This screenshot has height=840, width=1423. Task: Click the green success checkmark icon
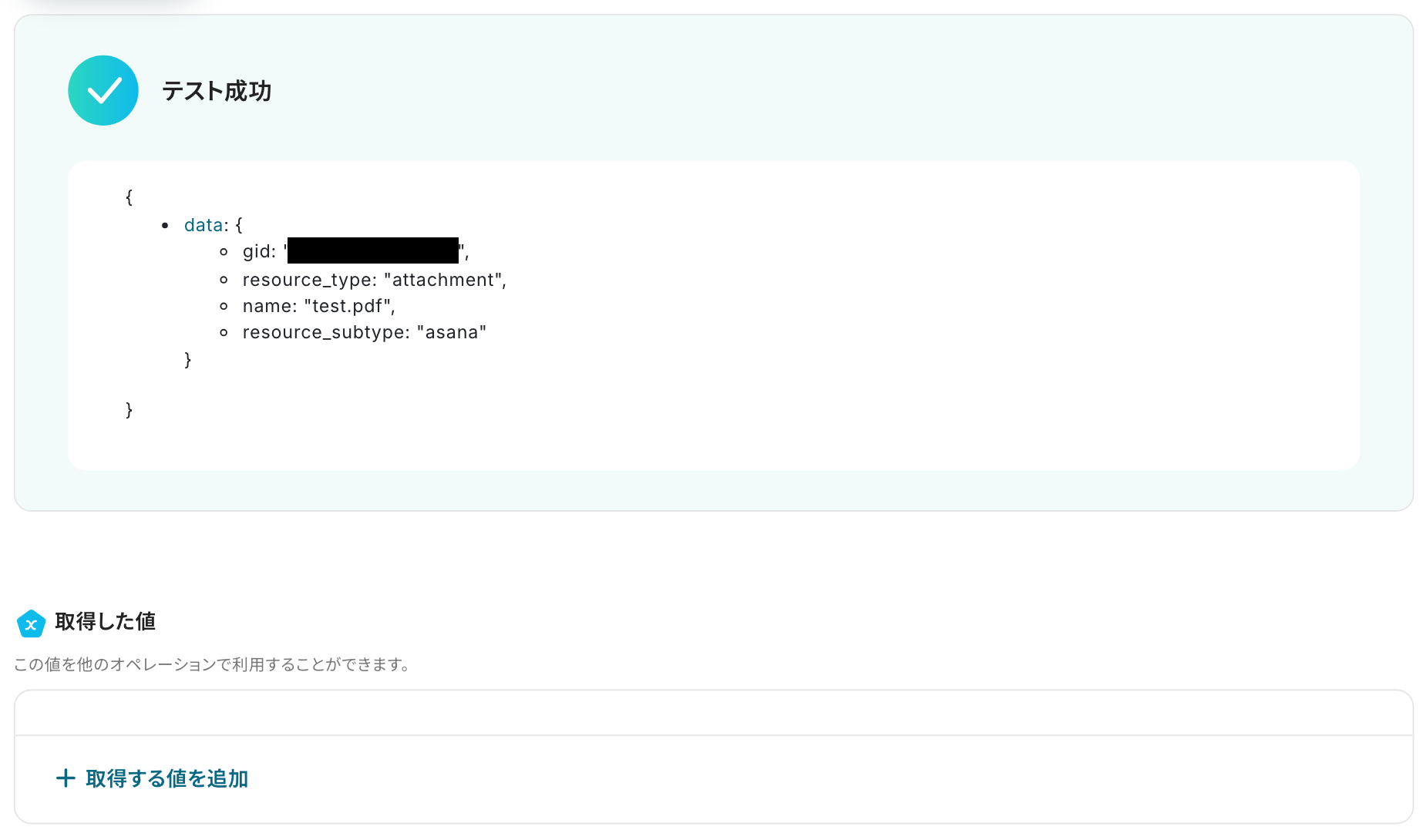pos(103,90)
